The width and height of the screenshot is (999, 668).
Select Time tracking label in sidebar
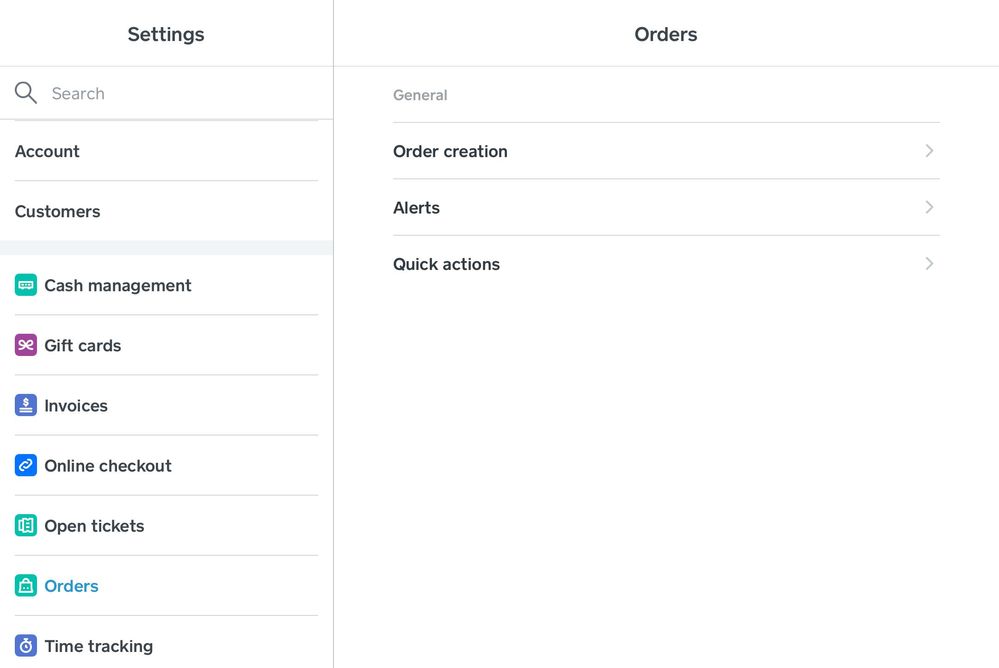tap(98, 646)
